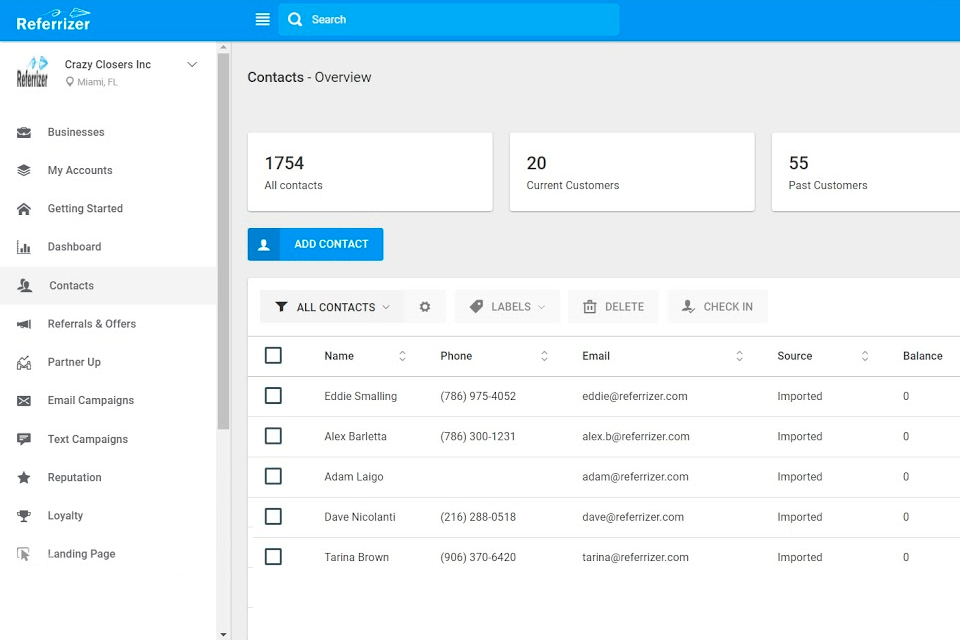
Task: Click the Loyalty trophy icon
Action: pos(24,516)
